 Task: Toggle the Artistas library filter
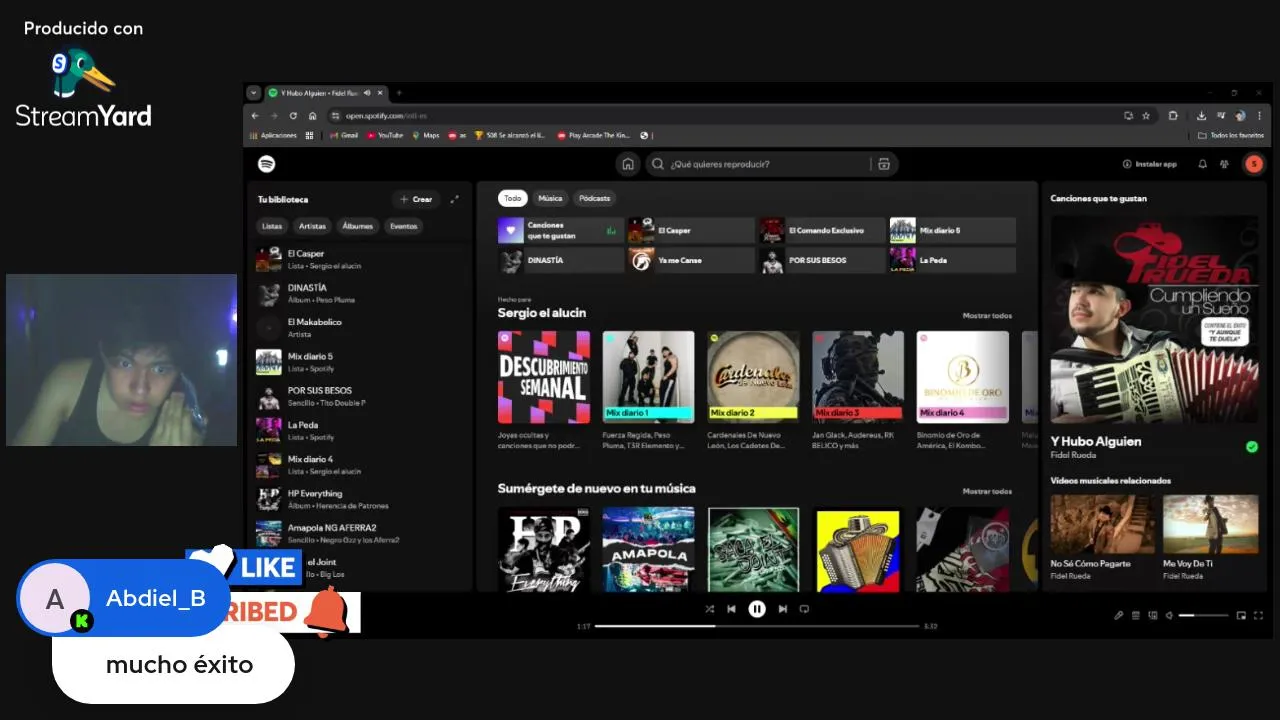[x=312, y=226]
